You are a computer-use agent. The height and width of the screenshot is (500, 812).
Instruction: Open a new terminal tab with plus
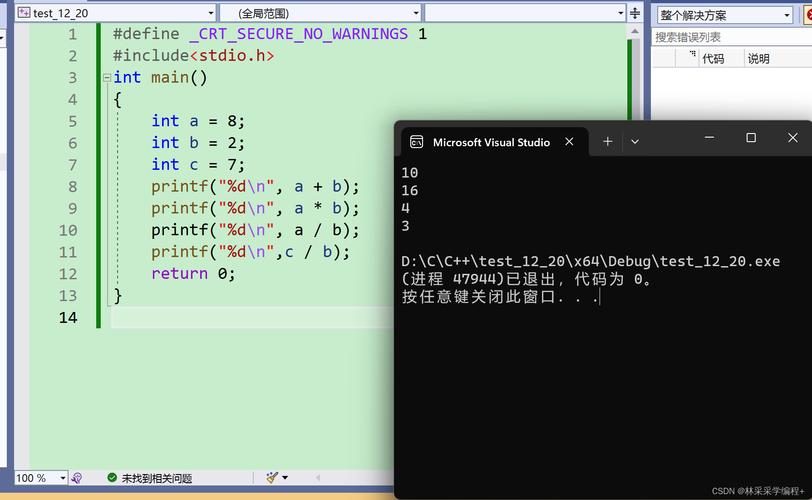pos(607,141)
